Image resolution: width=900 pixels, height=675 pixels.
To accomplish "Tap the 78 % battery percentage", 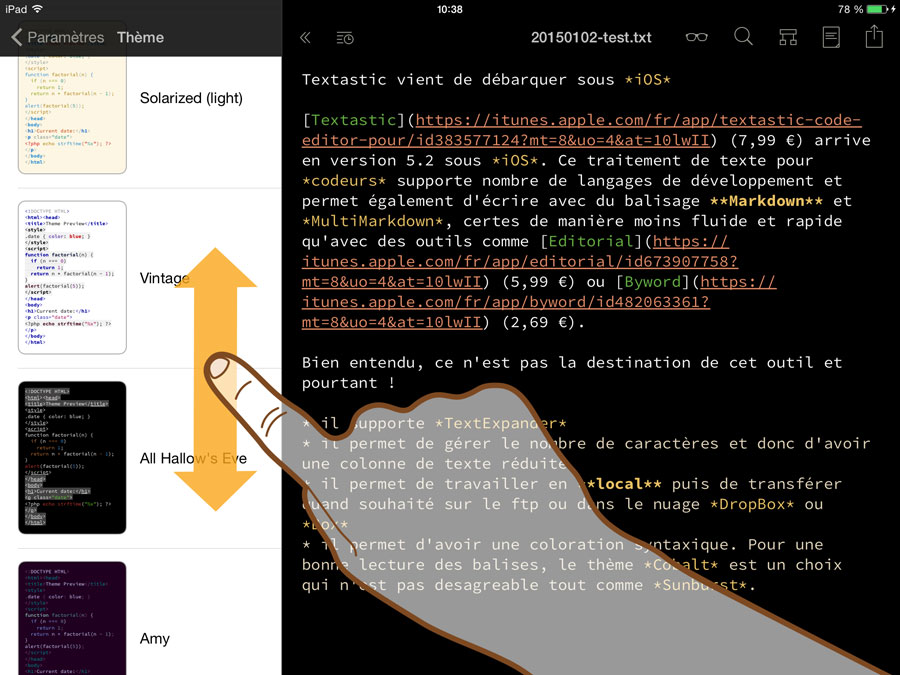I will point(850,9).
